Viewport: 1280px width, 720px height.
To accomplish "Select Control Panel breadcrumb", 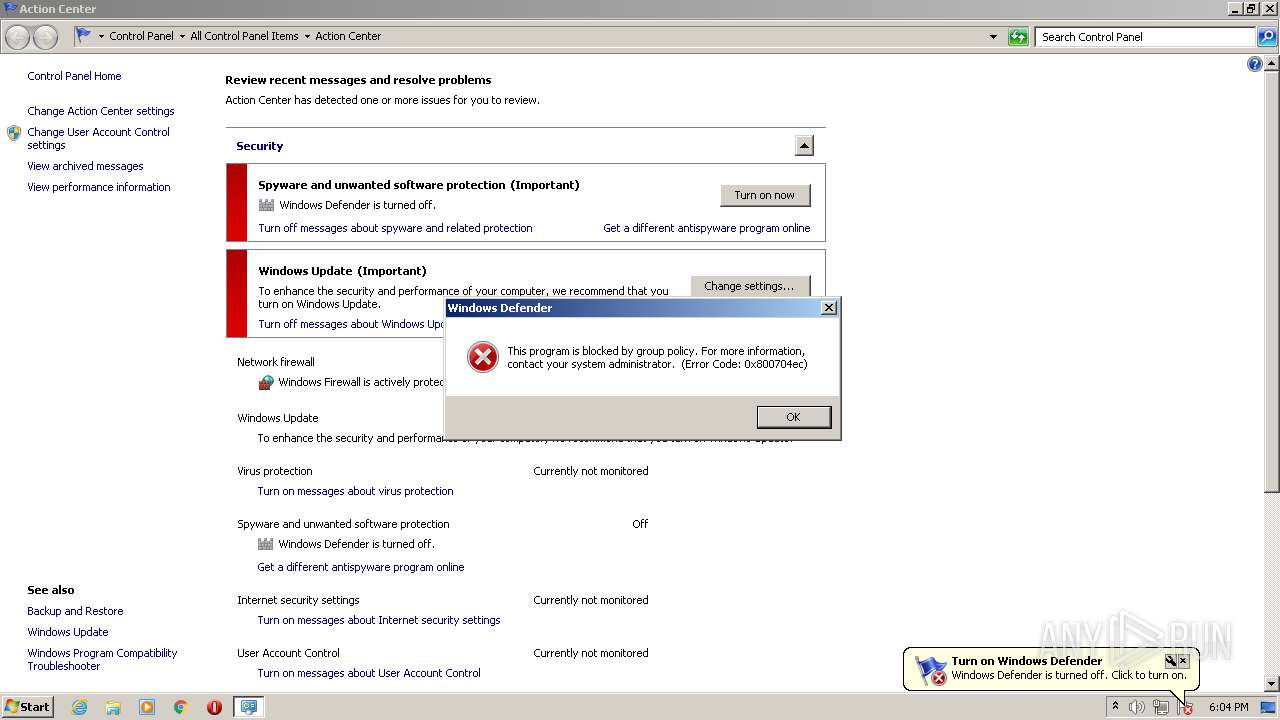I will (x=141, y=36).
